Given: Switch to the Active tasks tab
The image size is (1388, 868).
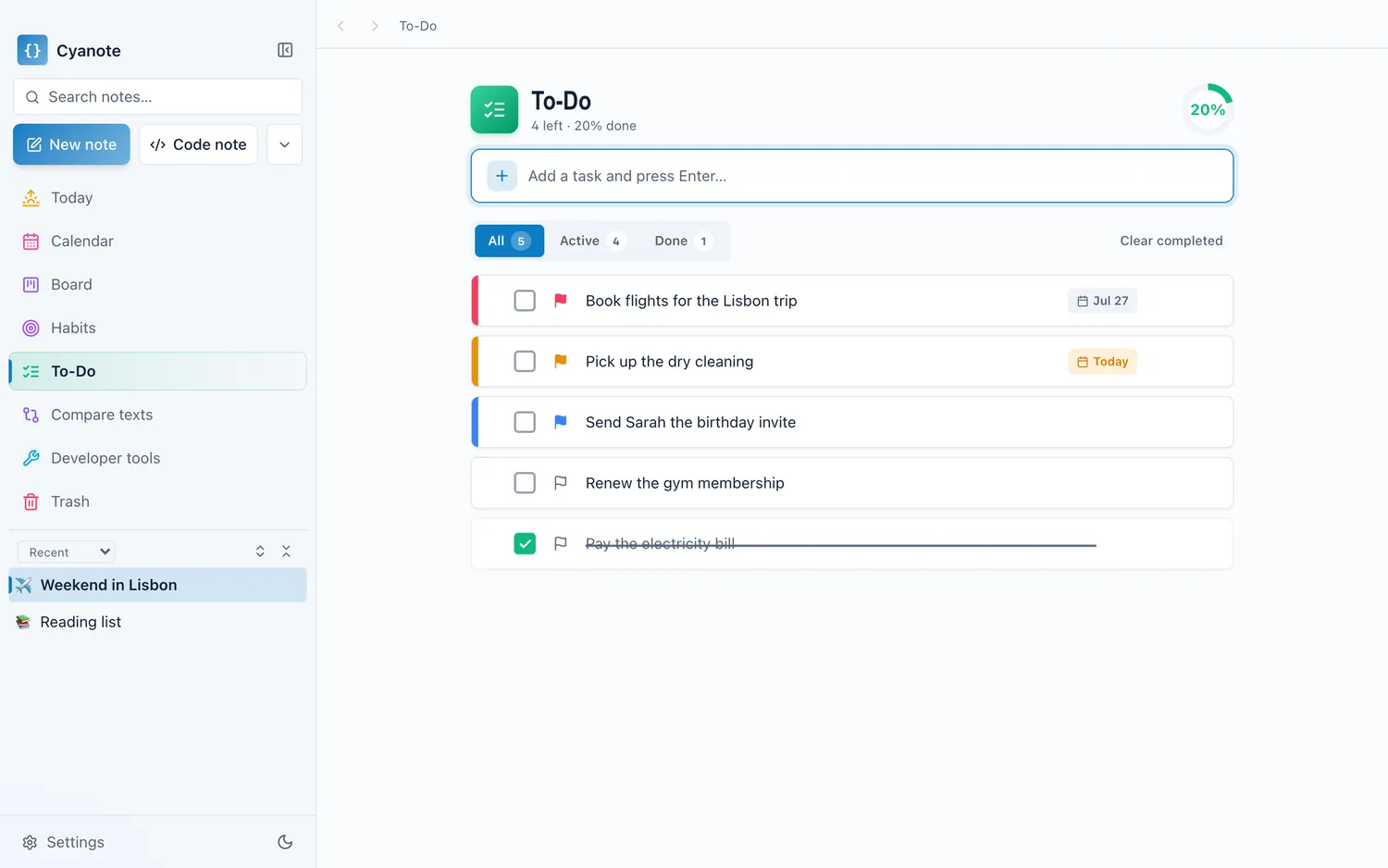Looking at the screenshot, I should (x=592, y=241).
